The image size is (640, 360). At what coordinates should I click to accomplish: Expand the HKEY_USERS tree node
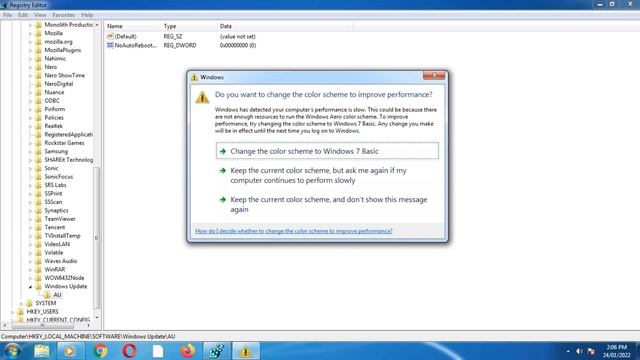12,312
